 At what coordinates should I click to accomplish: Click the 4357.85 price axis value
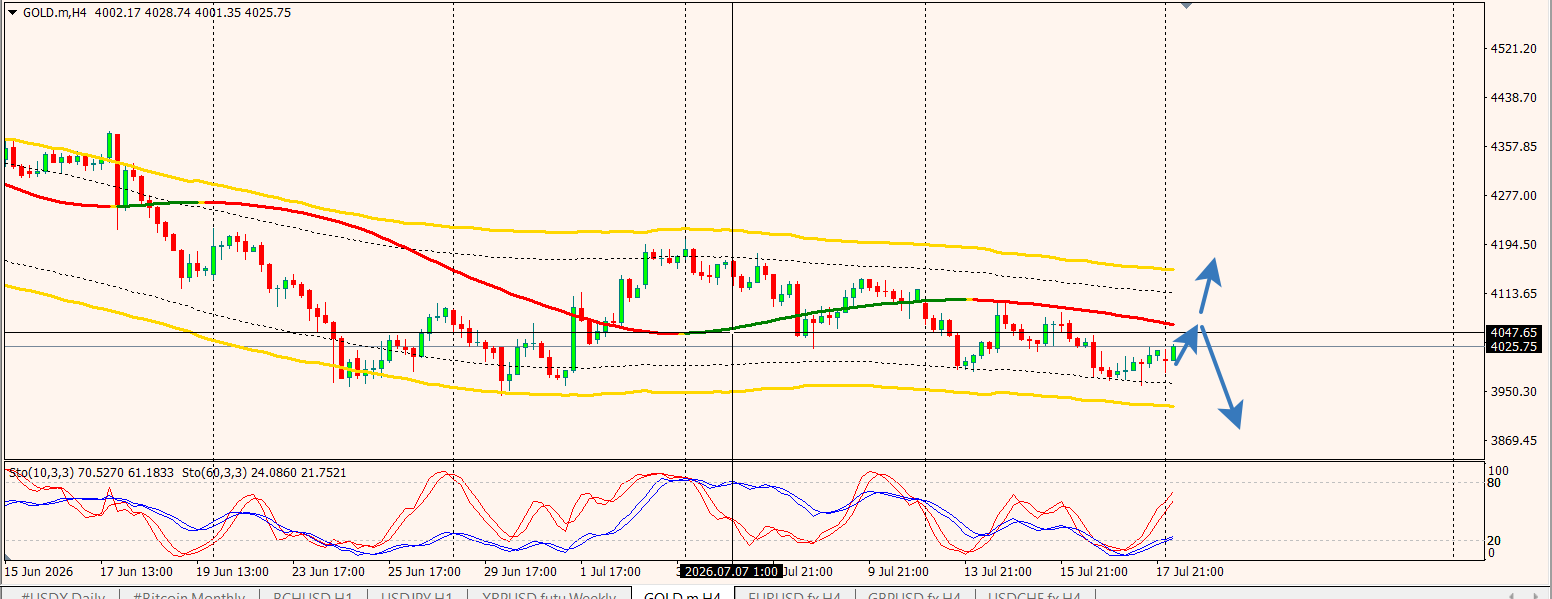tap(1513, 146)
